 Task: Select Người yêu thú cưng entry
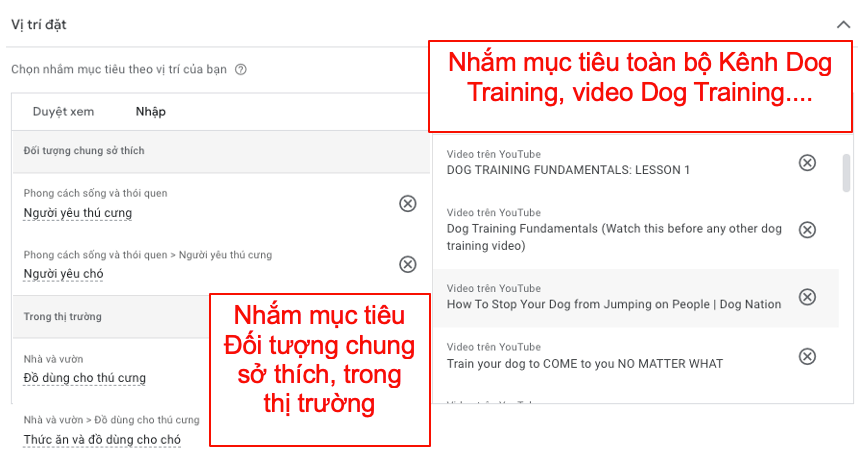click(78, 213)
